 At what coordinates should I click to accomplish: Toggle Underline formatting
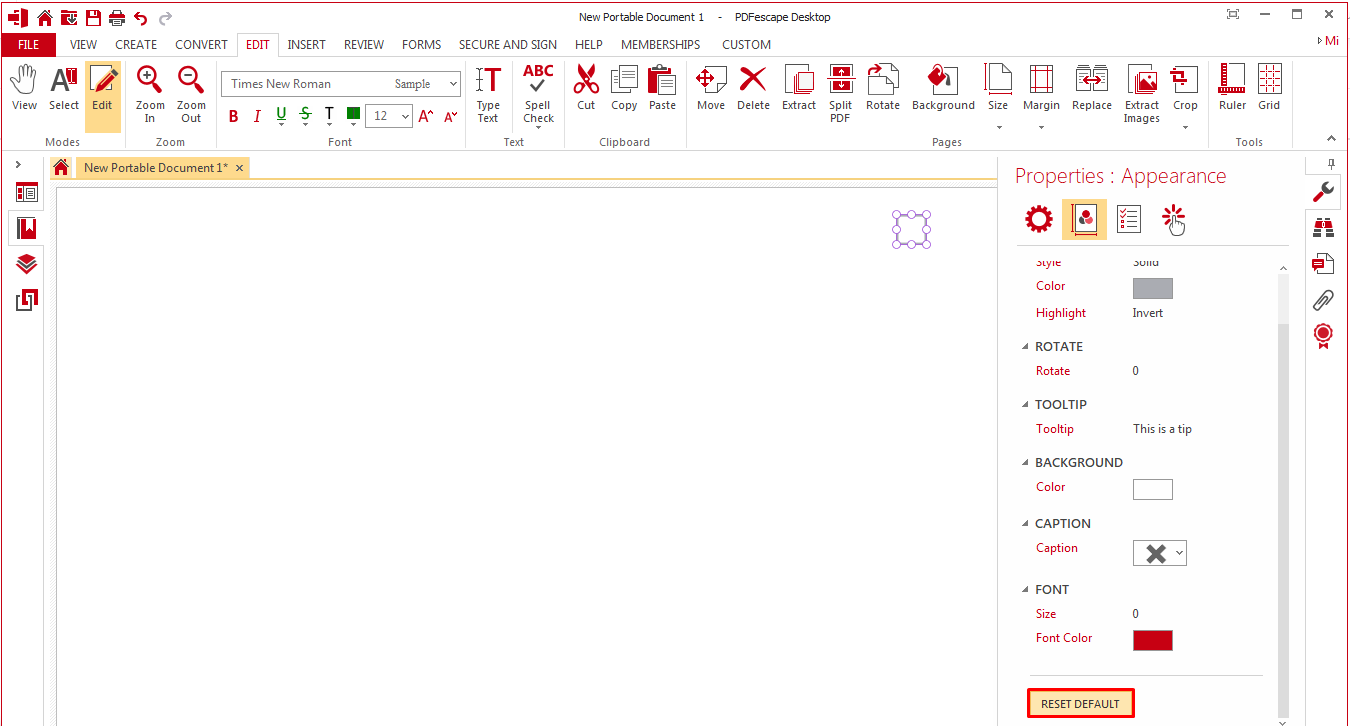pos(281,116)
